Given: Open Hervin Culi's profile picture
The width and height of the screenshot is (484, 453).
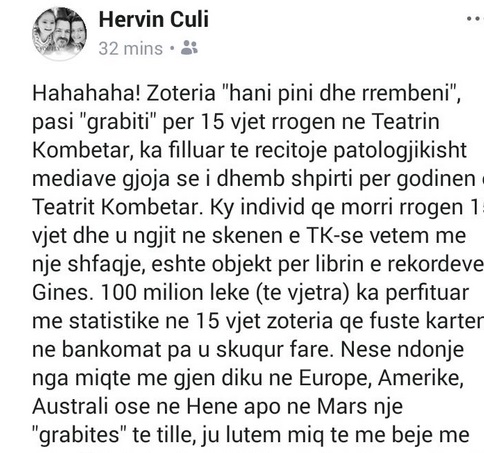Looking at the screenshot, I should point(59,33).
